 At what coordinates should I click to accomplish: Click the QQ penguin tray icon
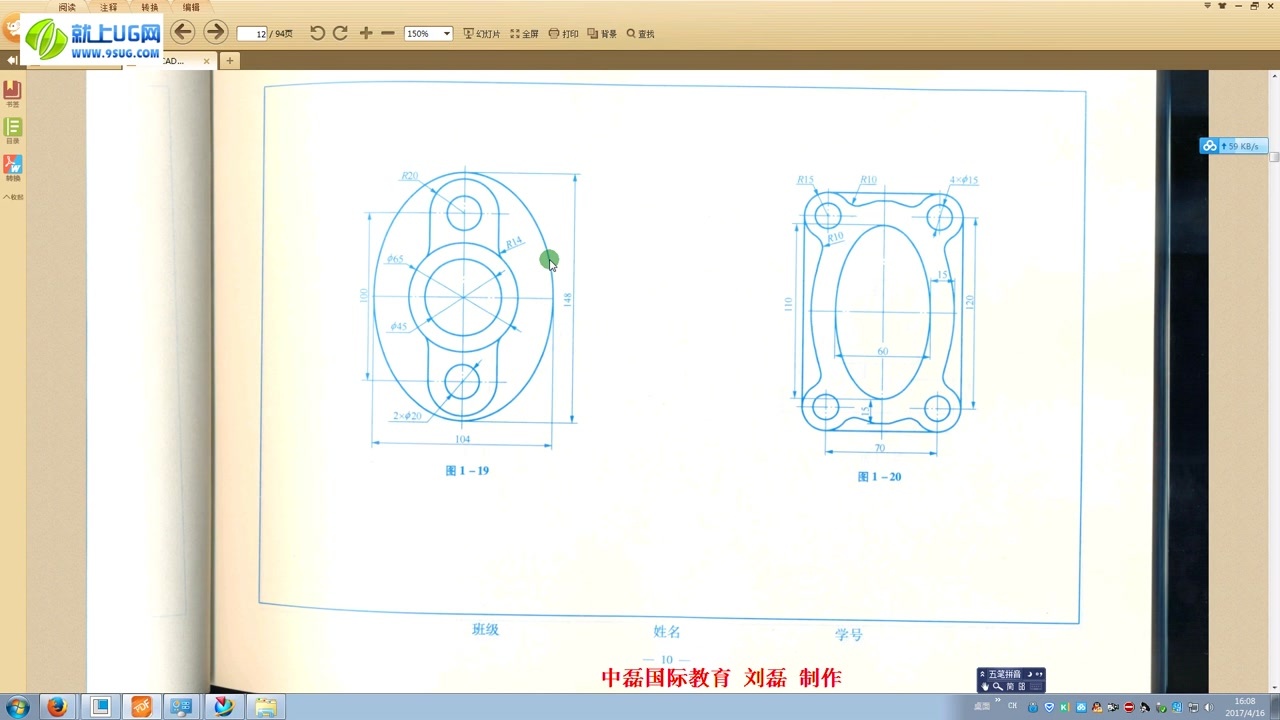[x=1097, y=708]
